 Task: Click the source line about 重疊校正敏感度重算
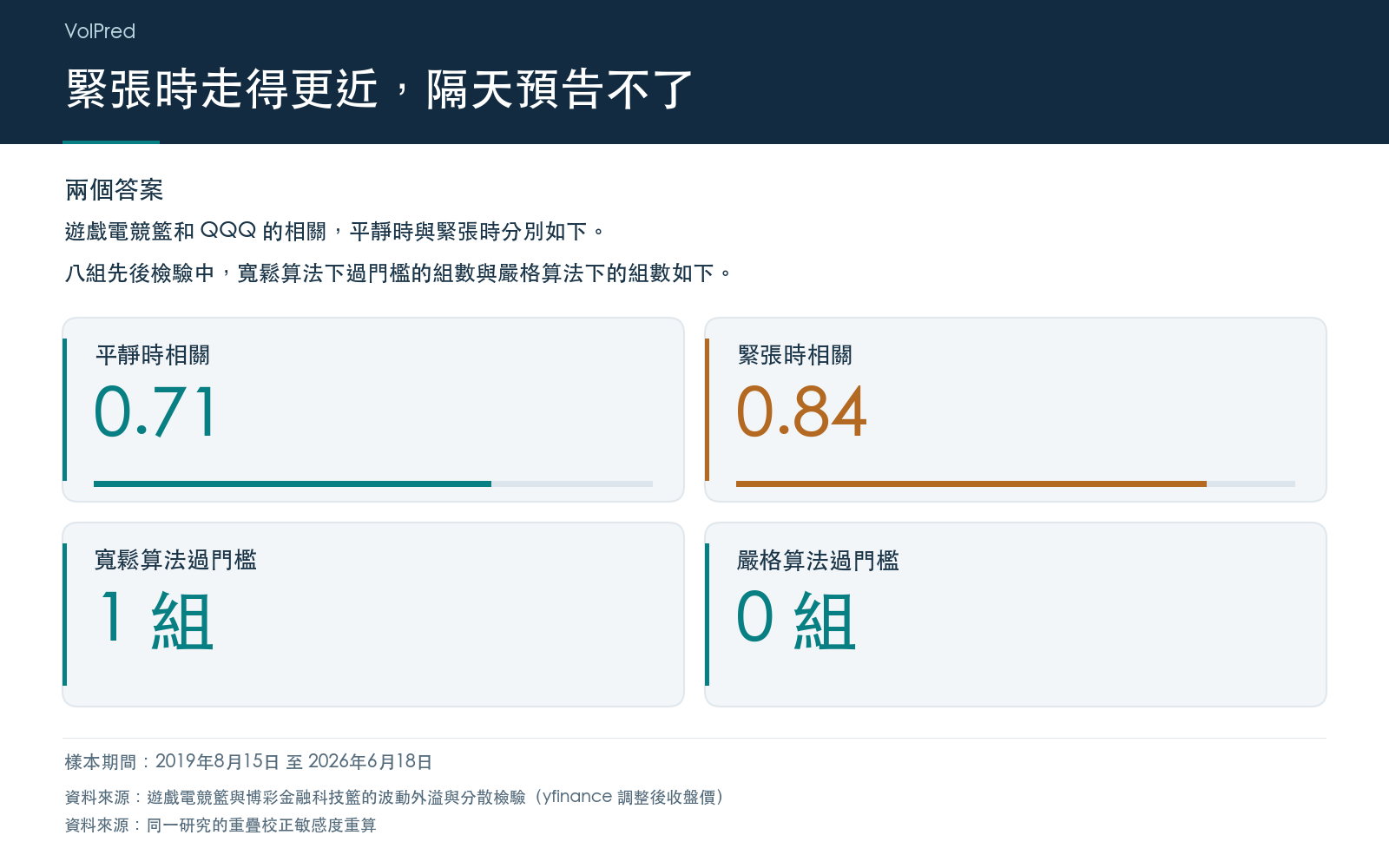[x=221, y=825]
